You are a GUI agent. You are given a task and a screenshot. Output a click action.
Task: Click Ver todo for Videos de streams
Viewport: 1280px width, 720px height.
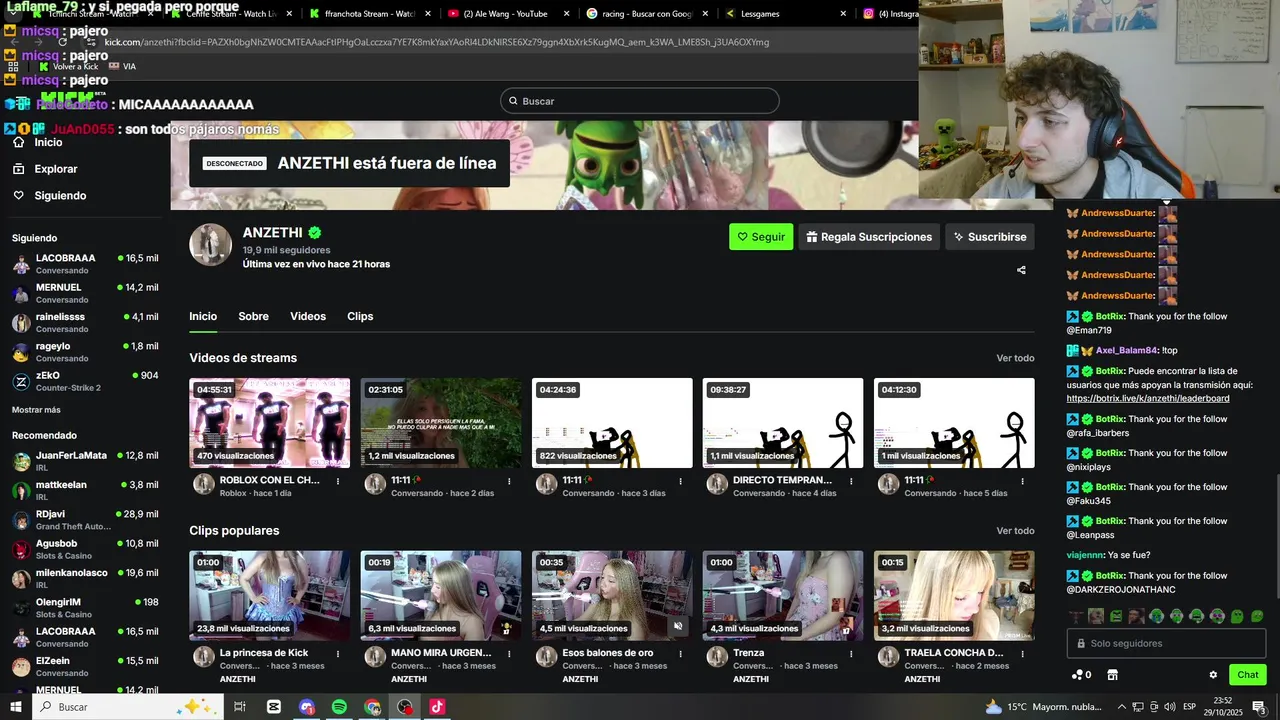(1015, 358)
